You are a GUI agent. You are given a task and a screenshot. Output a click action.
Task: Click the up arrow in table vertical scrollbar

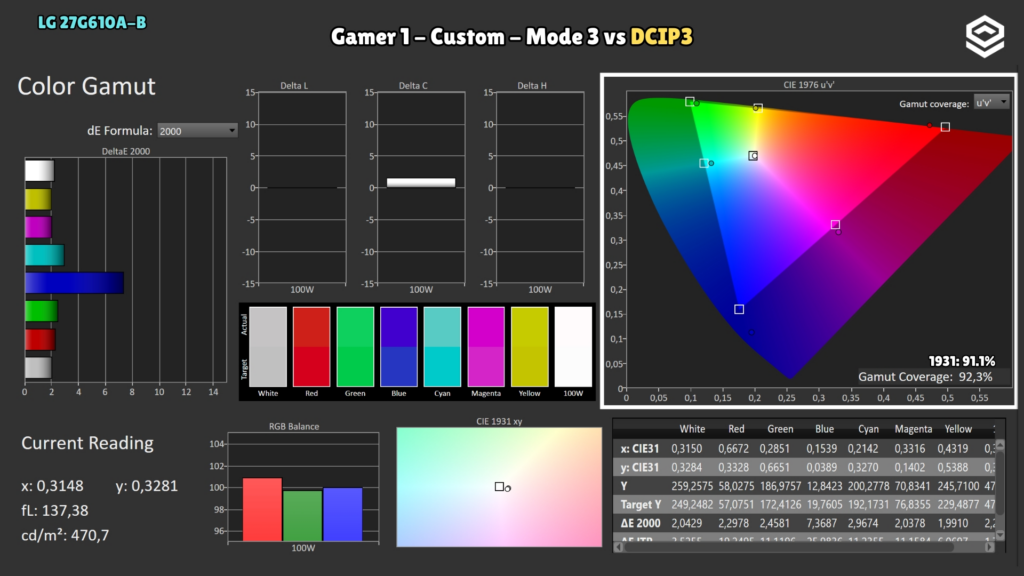(999, 445)
